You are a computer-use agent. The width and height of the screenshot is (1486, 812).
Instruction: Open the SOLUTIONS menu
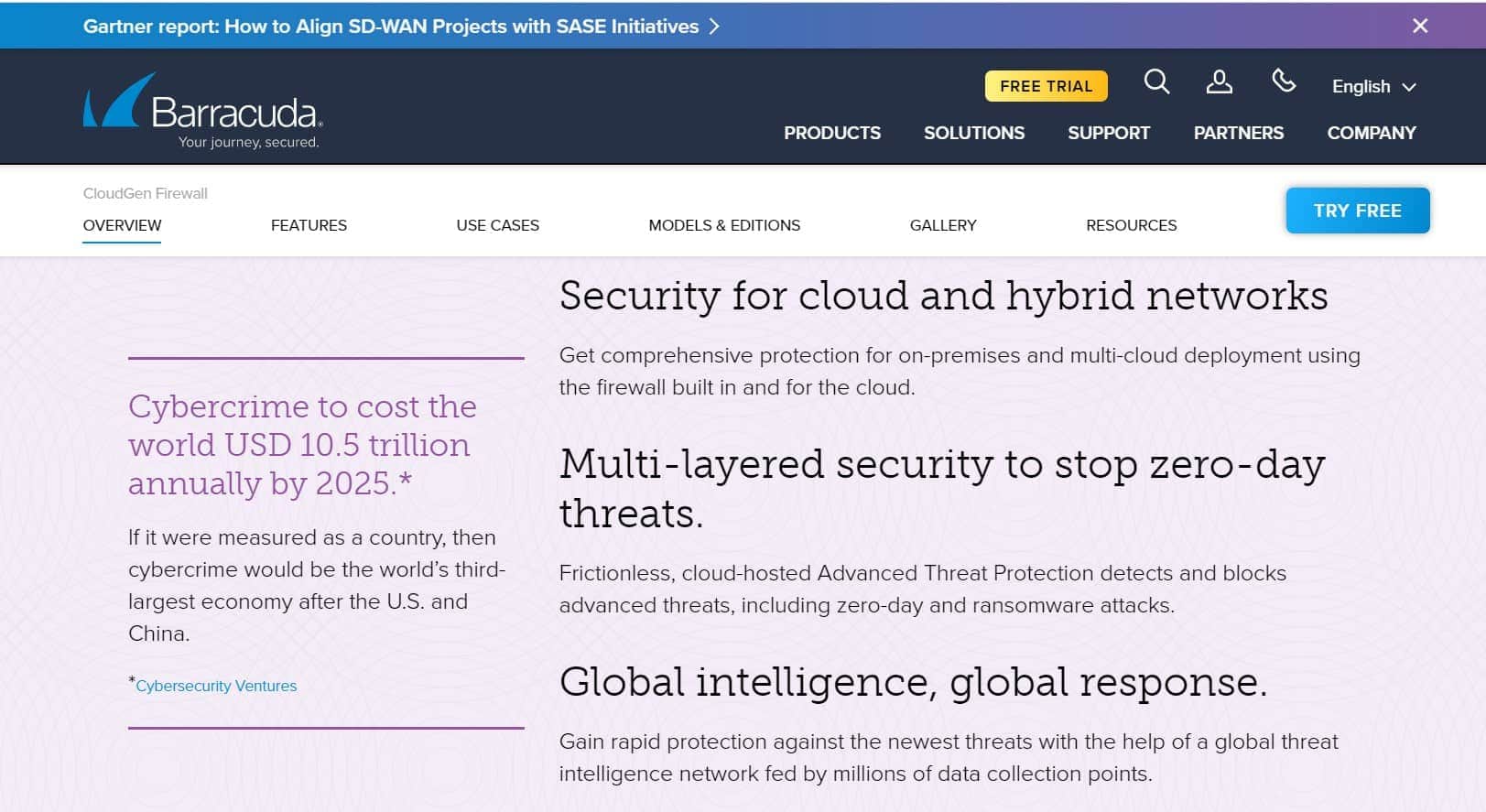coord(974,133)
